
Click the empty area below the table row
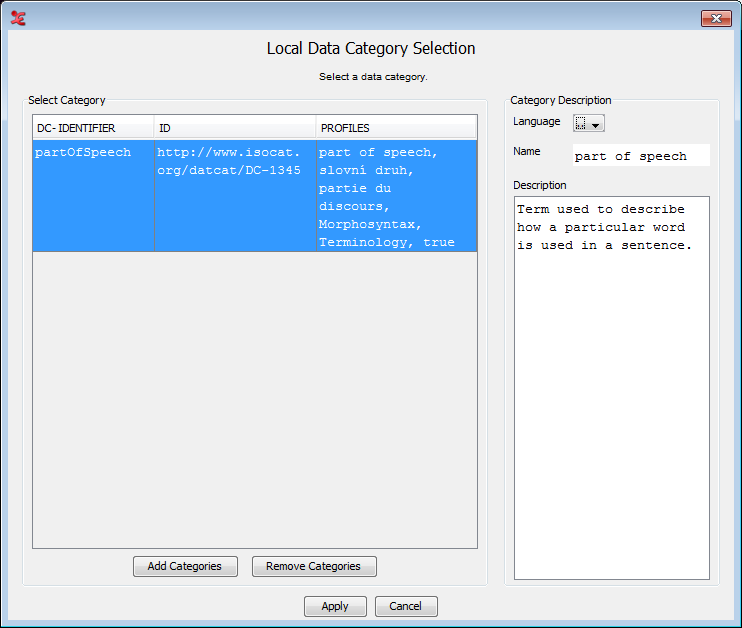click(255, 400)
